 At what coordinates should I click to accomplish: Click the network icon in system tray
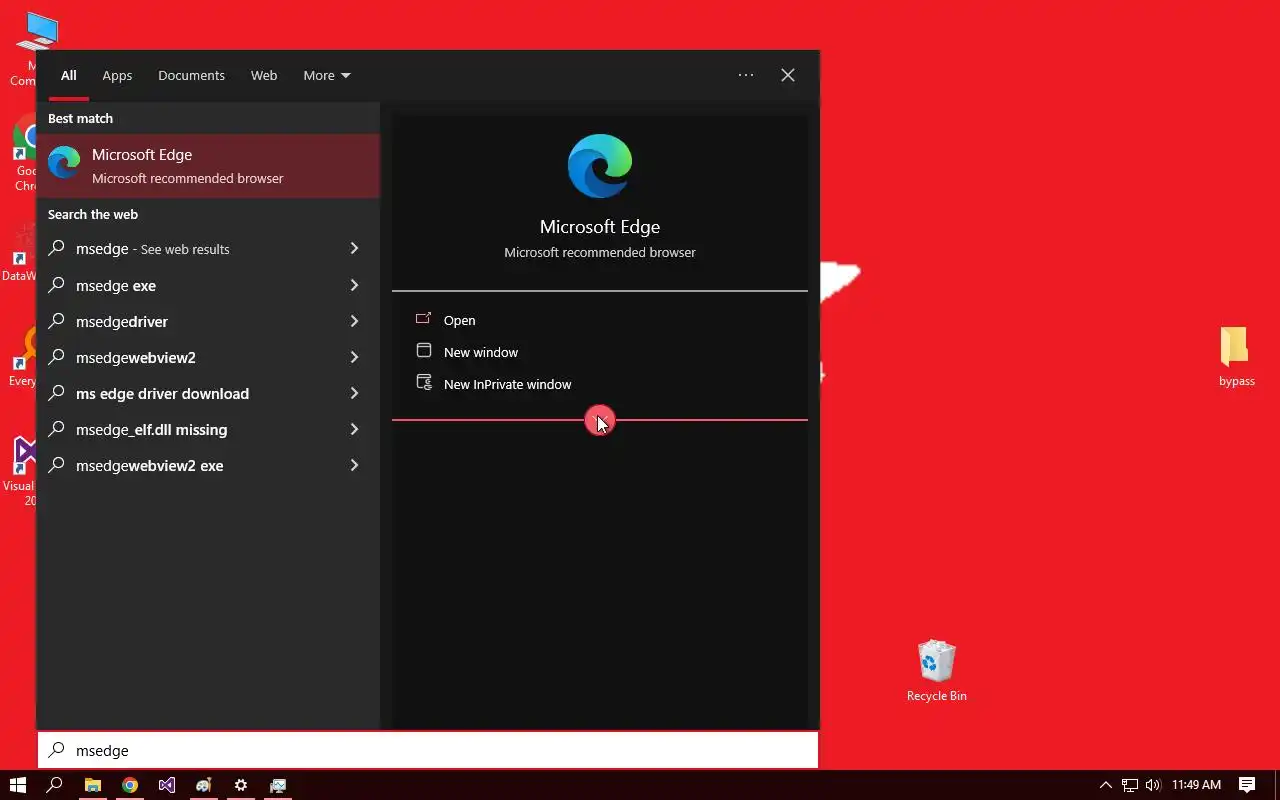pyautogui.click(x=1130, y=785)
